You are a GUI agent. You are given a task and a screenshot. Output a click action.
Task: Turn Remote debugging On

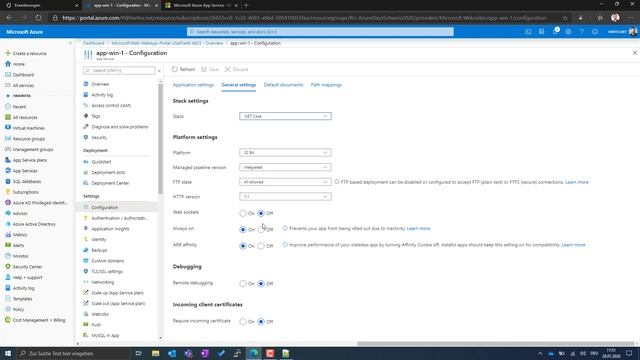[243, 283]
